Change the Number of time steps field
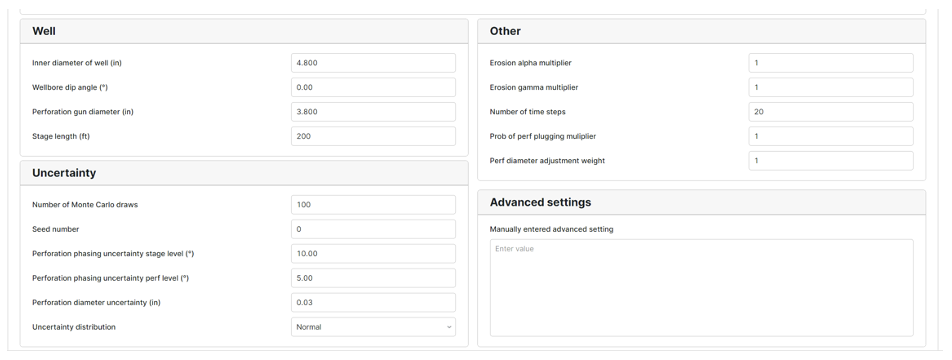The image size is (952, 360). 831,112
